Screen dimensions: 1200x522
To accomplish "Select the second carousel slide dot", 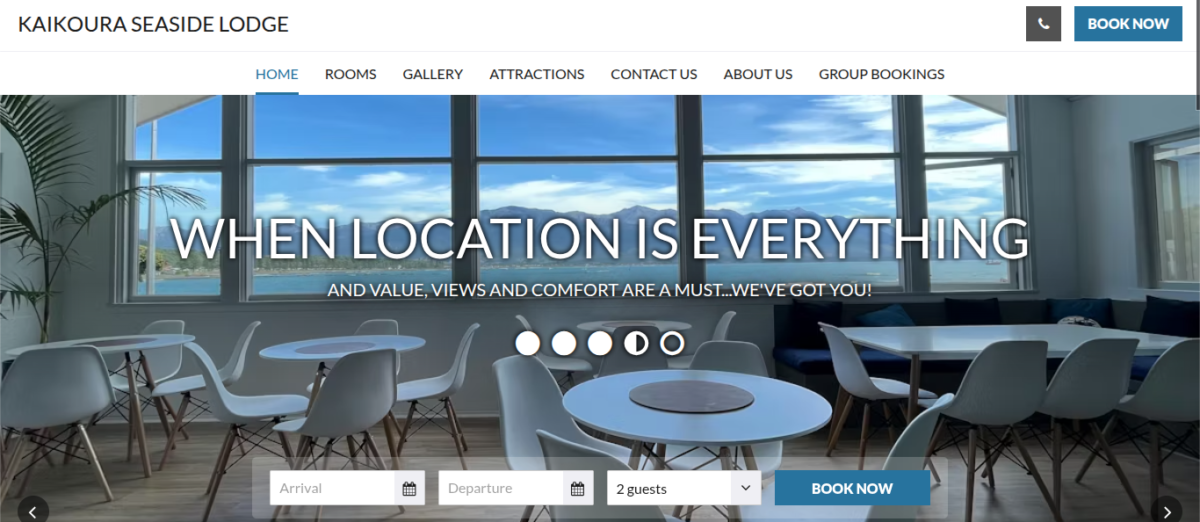I will [x=564, y=343].
